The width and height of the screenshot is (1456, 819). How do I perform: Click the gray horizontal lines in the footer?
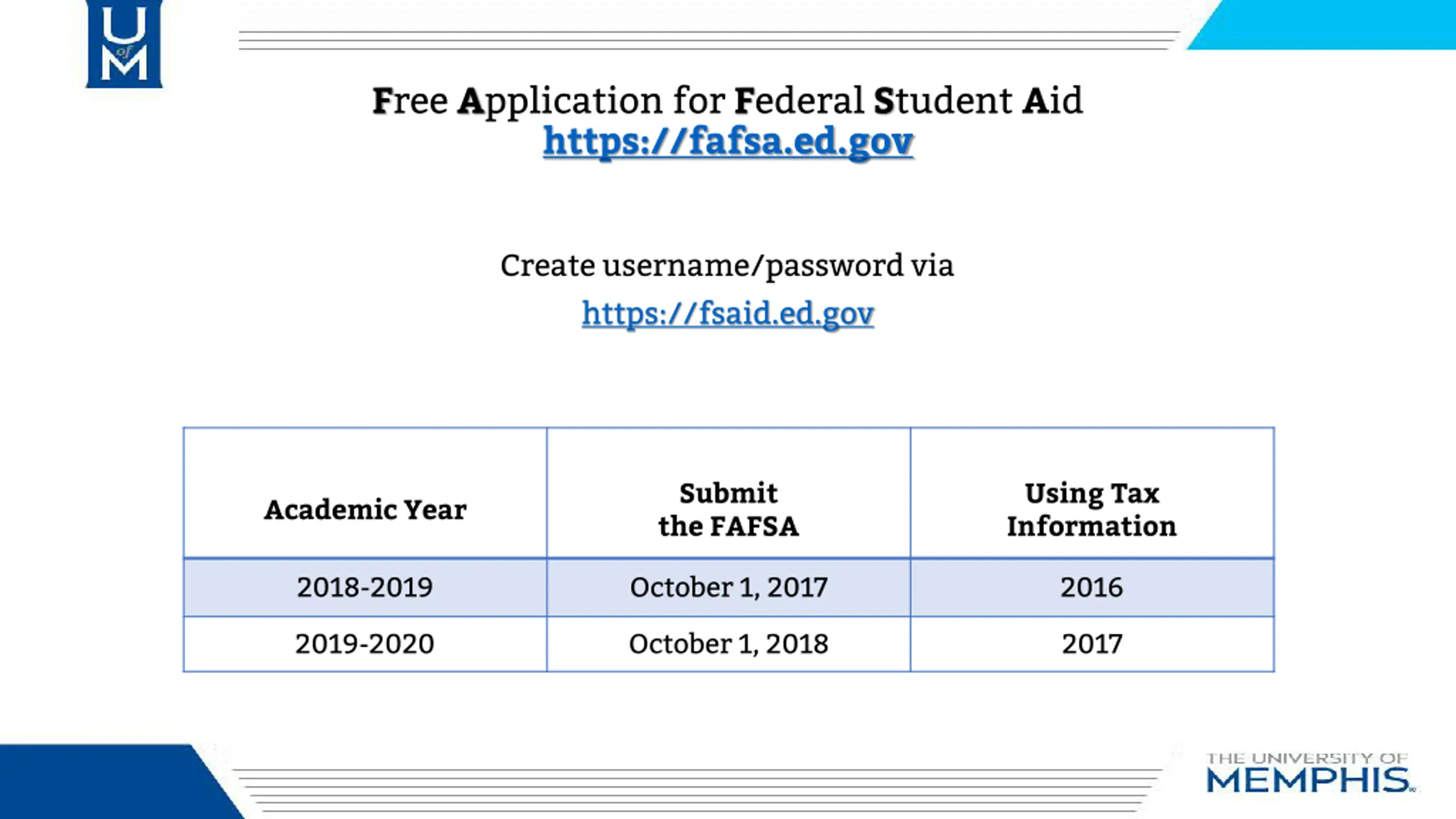coord(700,791)
